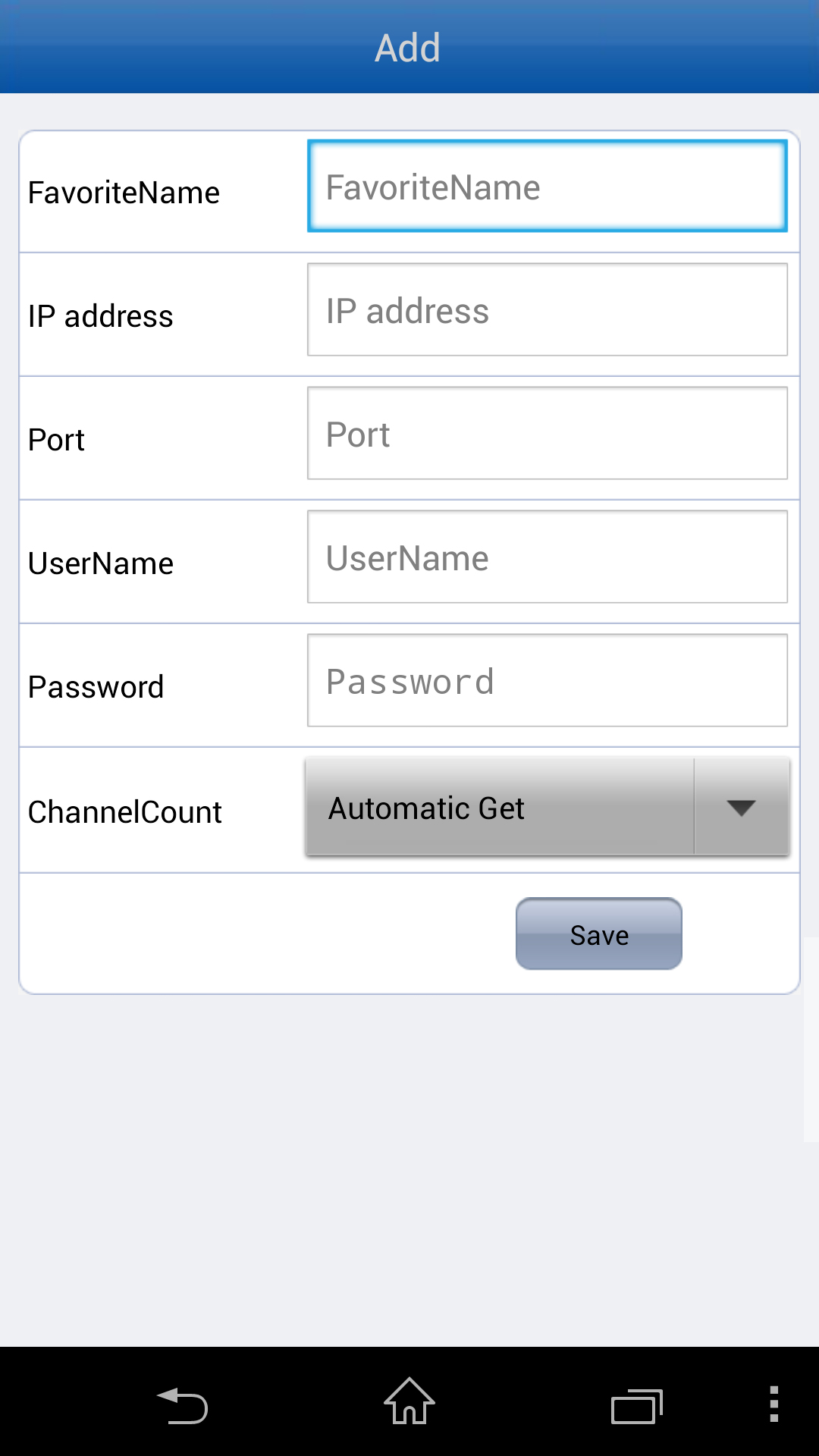Focus the Password entry field
The image size is (819, 1456).
coord(547,681)
